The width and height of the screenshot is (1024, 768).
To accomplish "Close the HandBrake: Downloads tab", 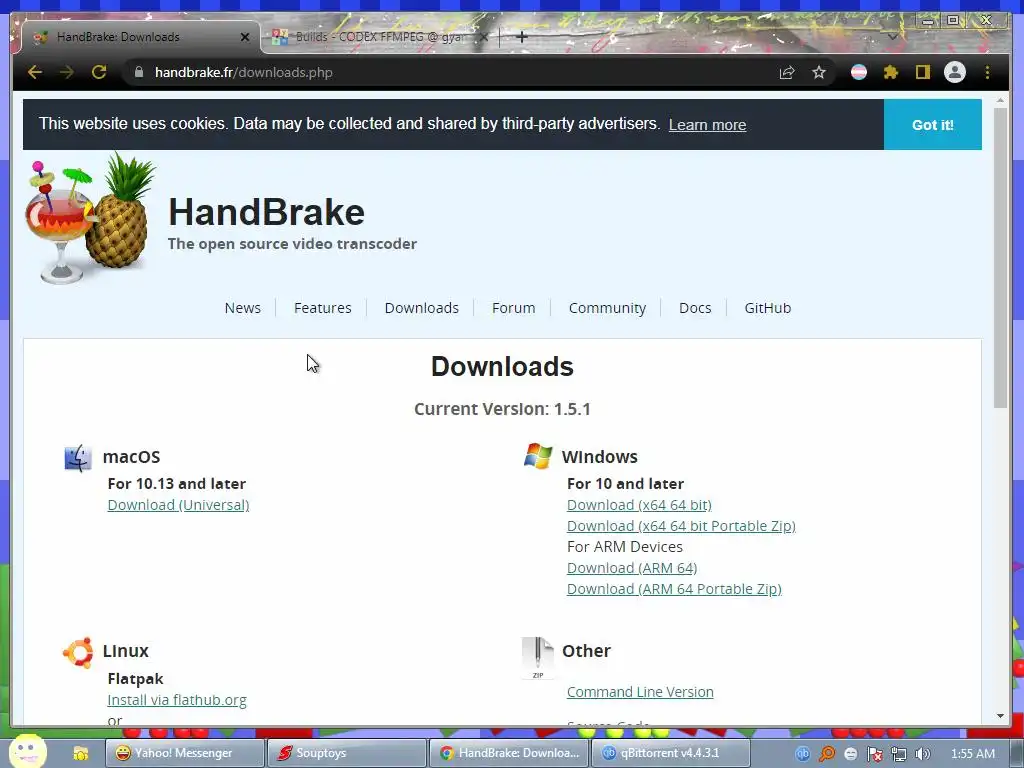I will pos(245,37).
